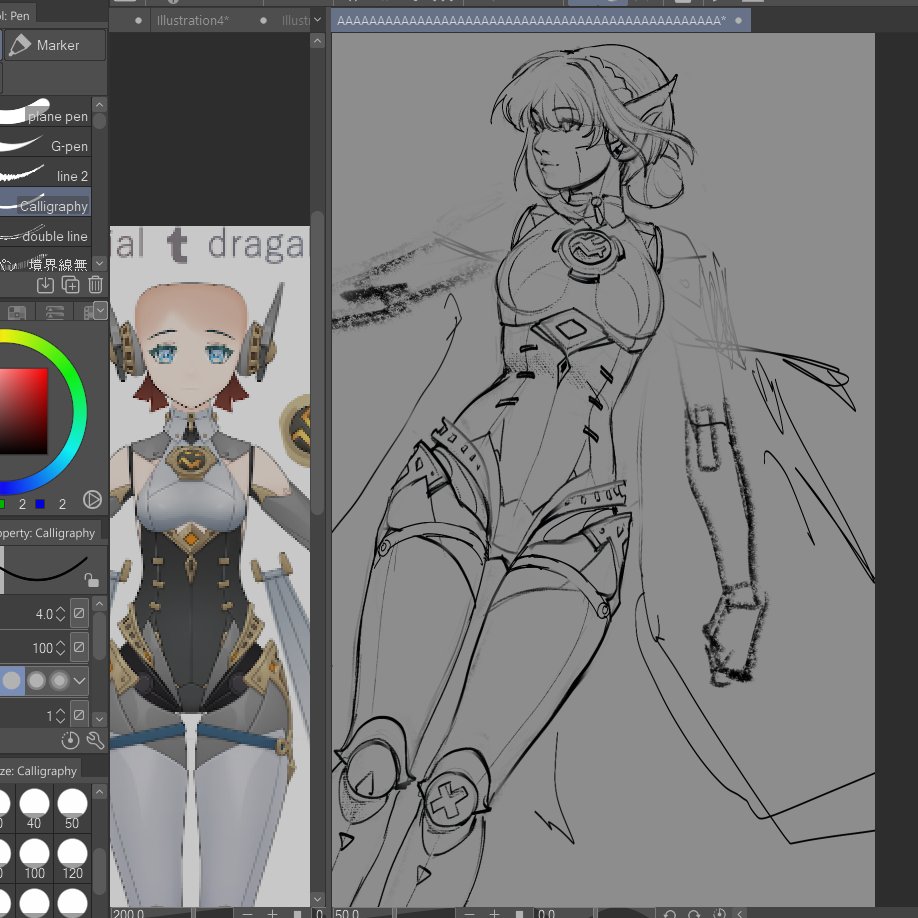Open sub tool detail wrench icon

click(x=95, y=741)
